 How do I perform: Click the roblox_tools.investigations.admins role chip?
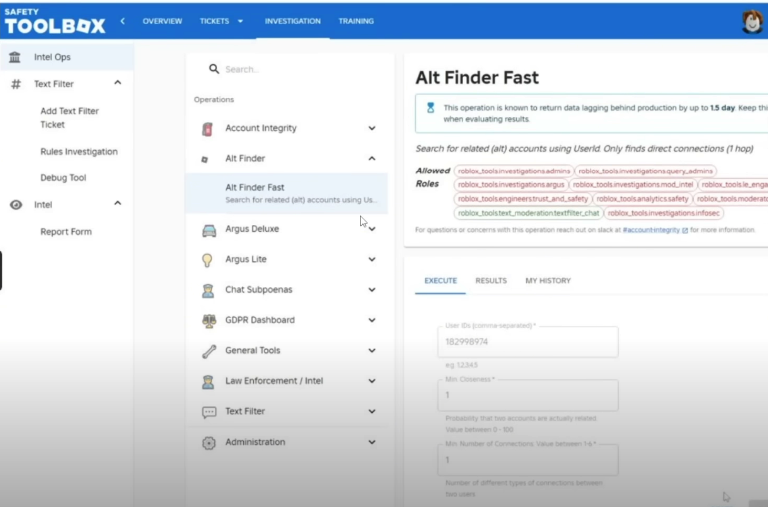(x=514, y=171)
